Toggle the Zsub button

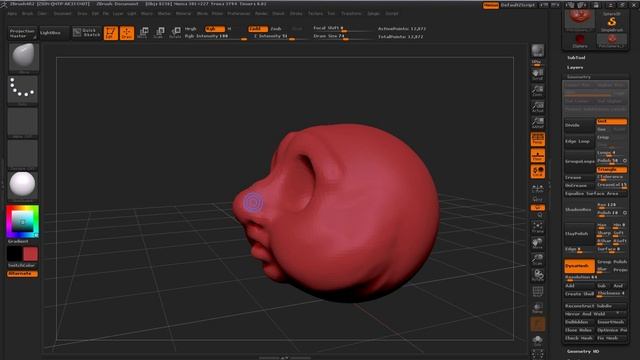[276, 29]
